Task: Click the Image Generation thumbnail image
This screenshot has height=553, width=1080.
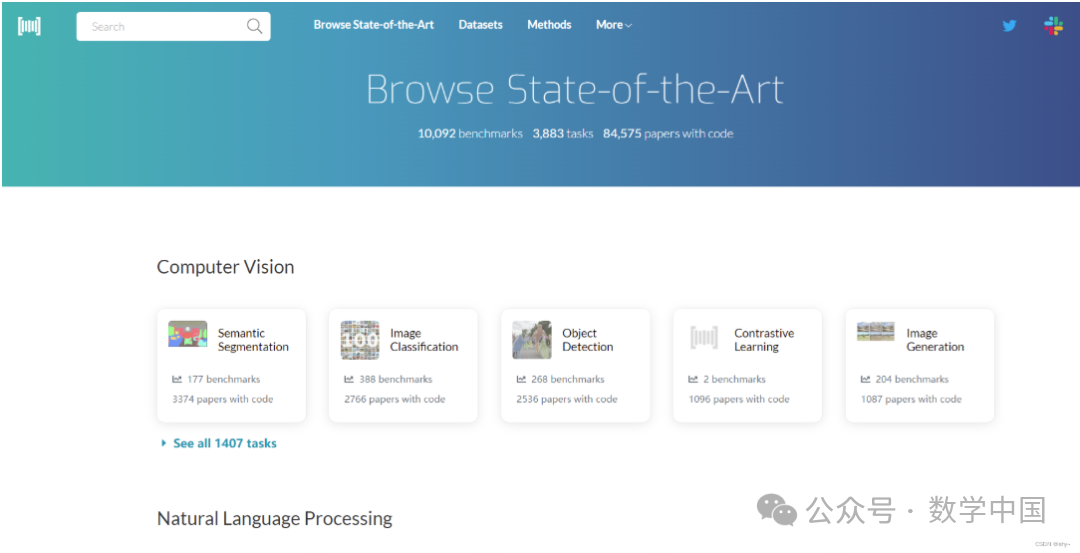Action: coord(875,331)
